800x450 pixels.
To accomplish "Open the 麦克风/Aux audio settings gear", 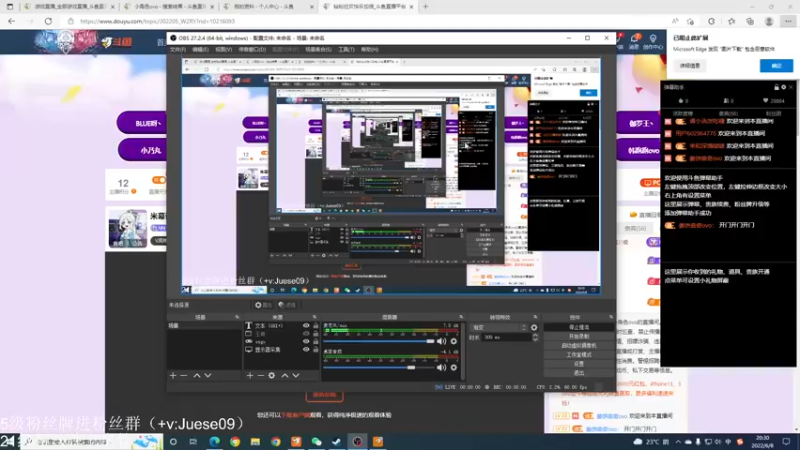I will 454,341.
